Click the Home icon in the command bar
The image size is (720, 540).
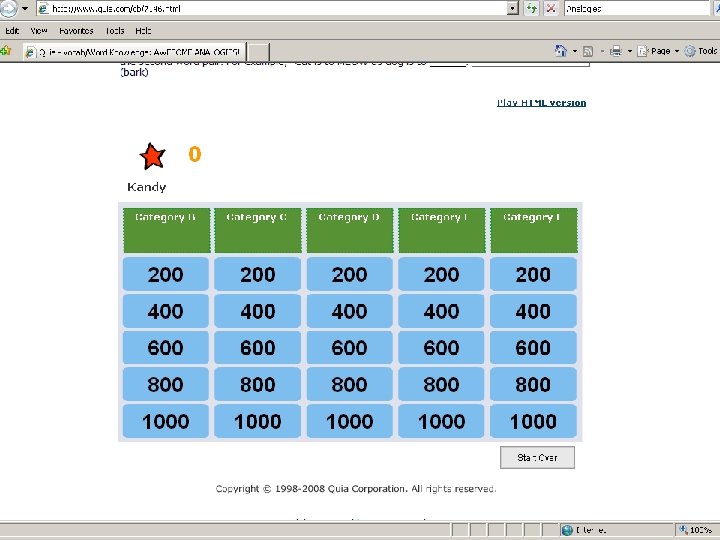pos(561,51)
